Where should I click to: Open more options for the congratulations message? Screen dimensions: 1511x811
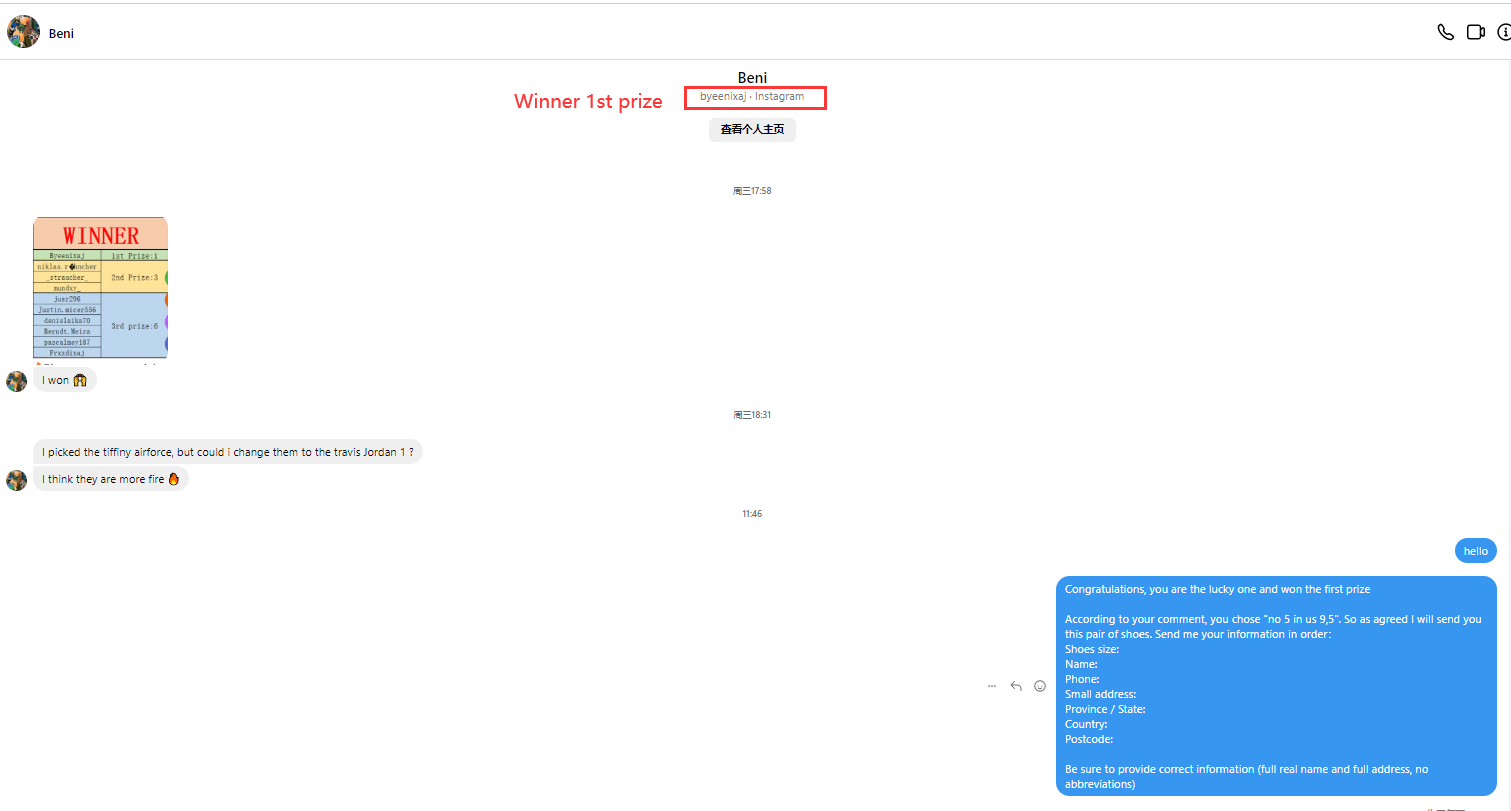pos(992,686)
